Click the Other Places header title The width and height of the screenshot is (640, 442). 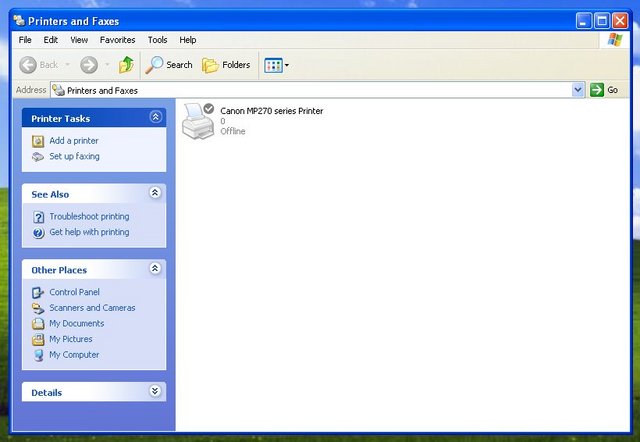(59, 270)
